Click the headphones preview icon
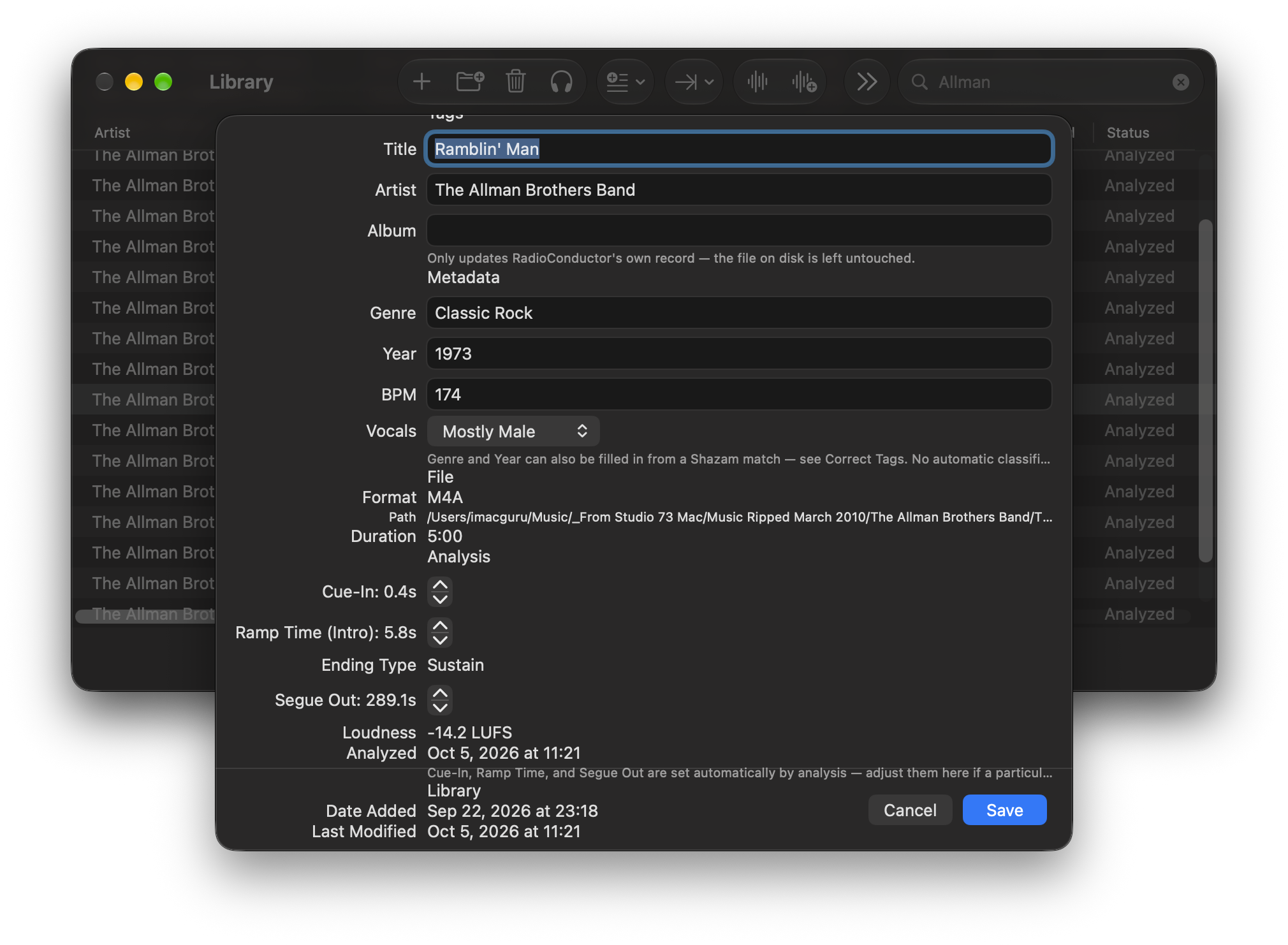The height and width of the screenshot is (945, 1288). pyautogui.click(x=561, y=82)
